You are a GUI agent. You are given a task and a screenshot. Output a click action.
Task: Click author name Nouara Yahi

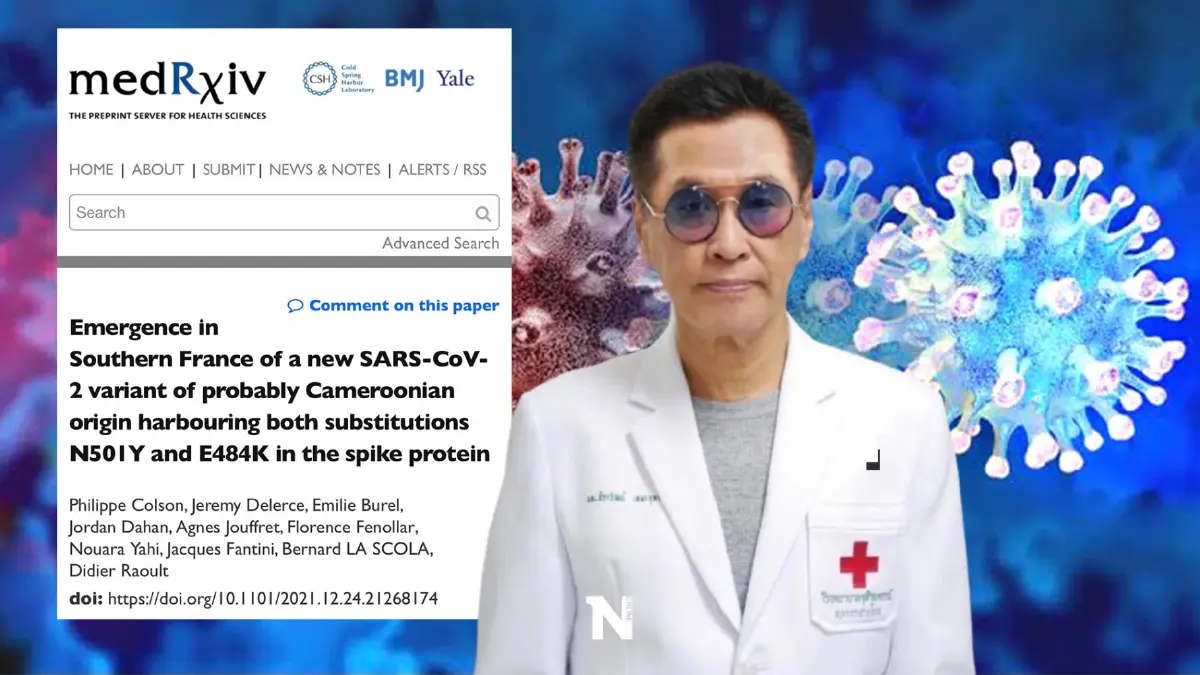[x=116, y=551]
